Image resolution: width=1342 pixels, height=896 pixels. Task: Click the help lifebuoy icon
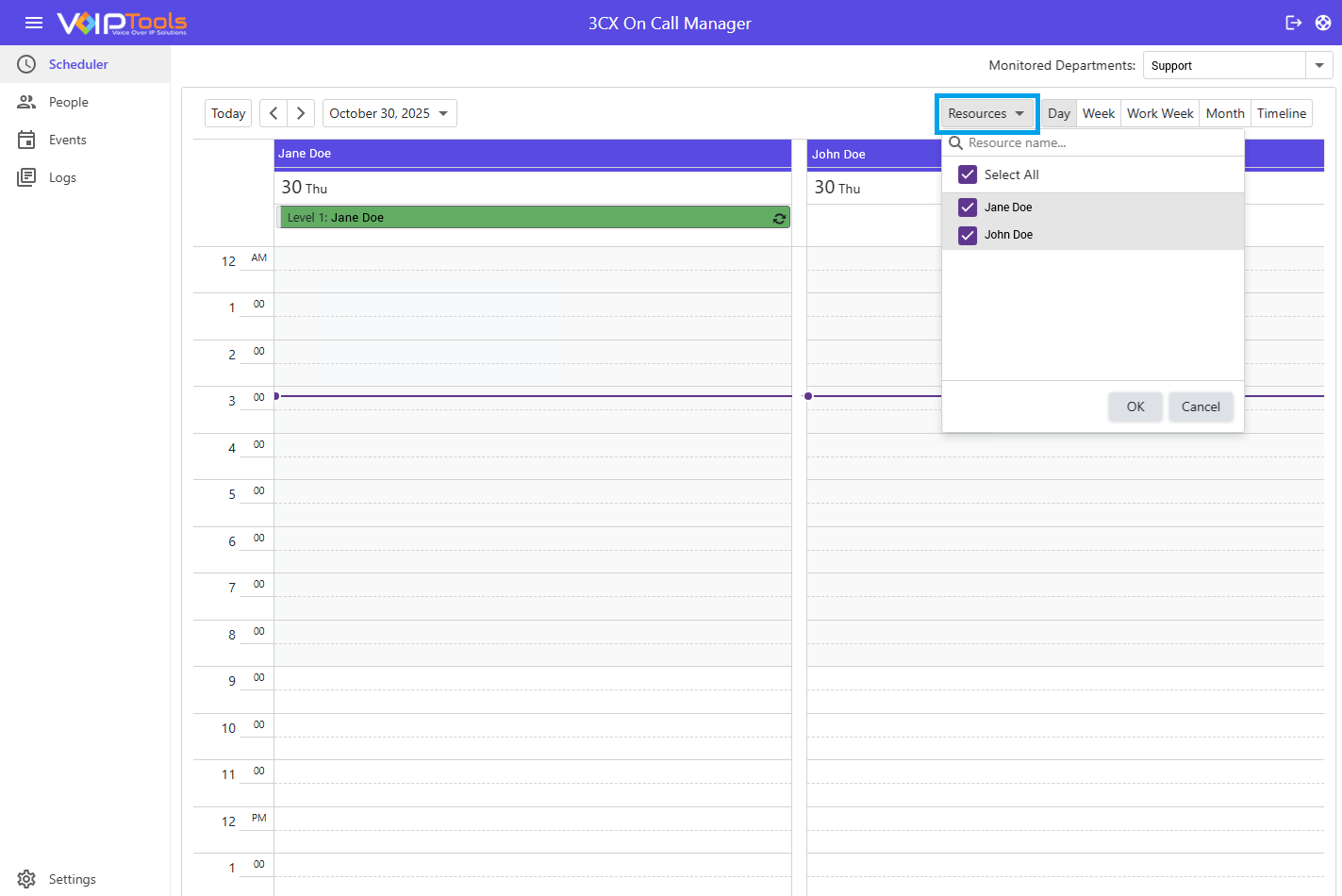1323,23
